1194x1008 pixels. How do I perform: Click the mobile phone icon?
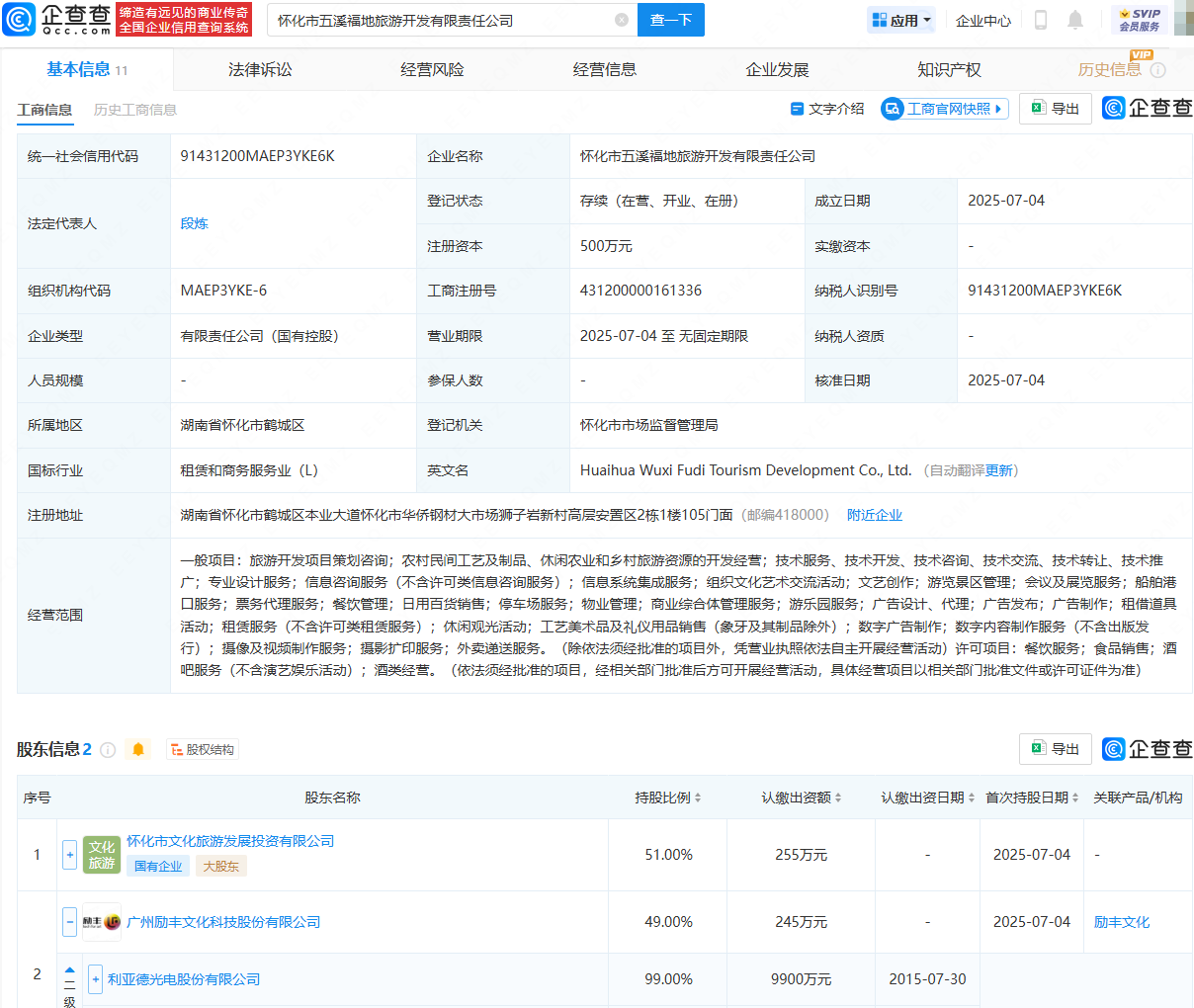coord(1041,20)
